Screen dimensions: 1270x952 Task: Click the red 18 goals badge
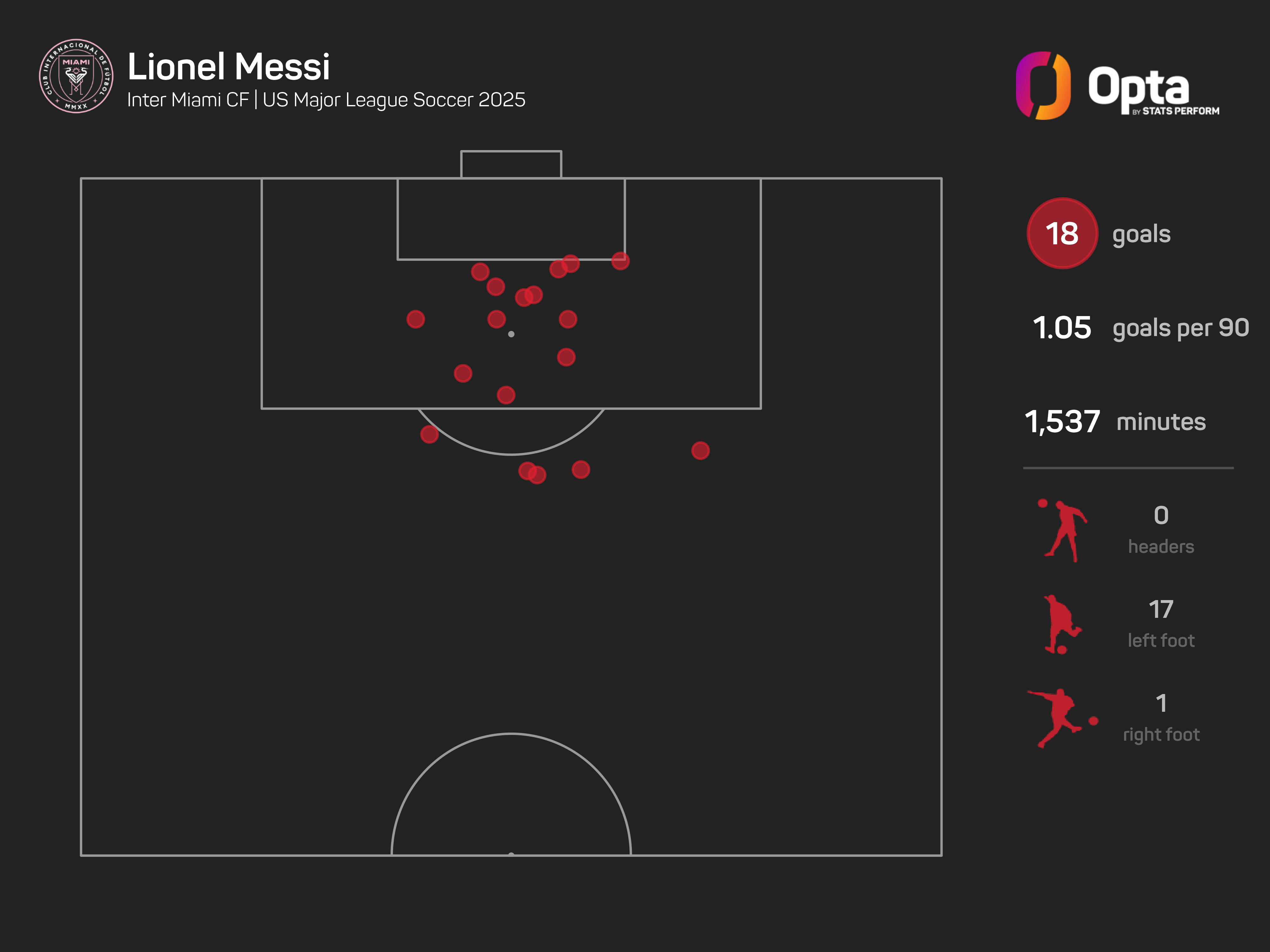coord(1062,234)
